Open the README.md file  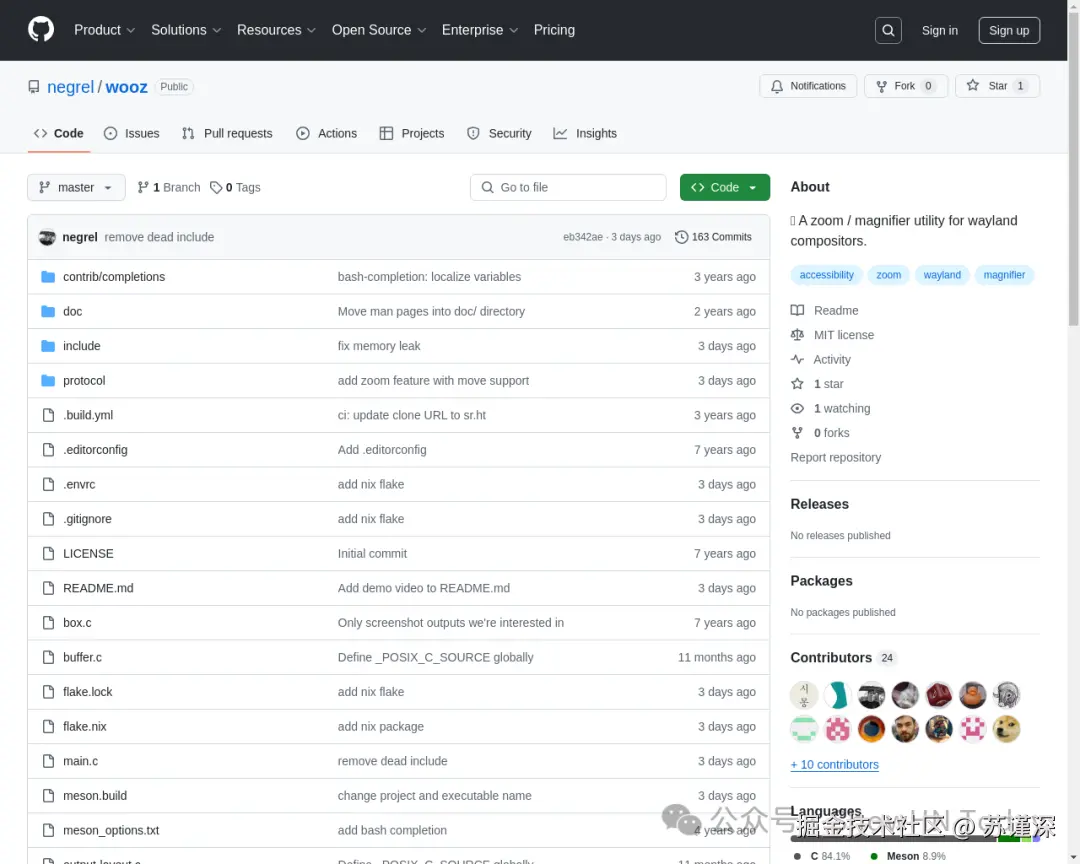pos(98,588)
